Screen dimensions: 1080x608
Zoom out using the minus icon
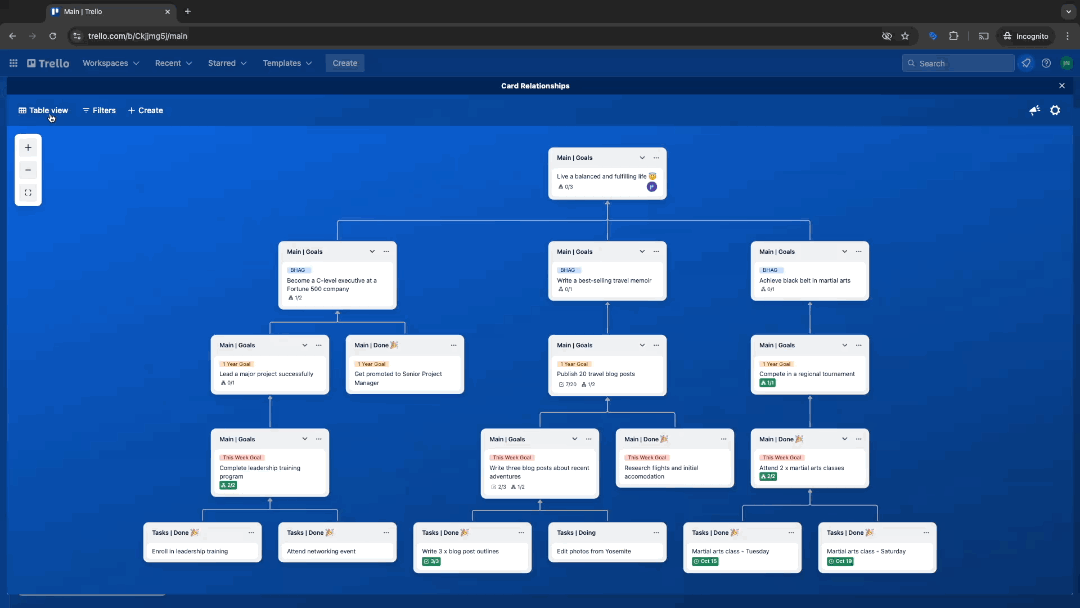pyautogui.click(x=27, y=169)
